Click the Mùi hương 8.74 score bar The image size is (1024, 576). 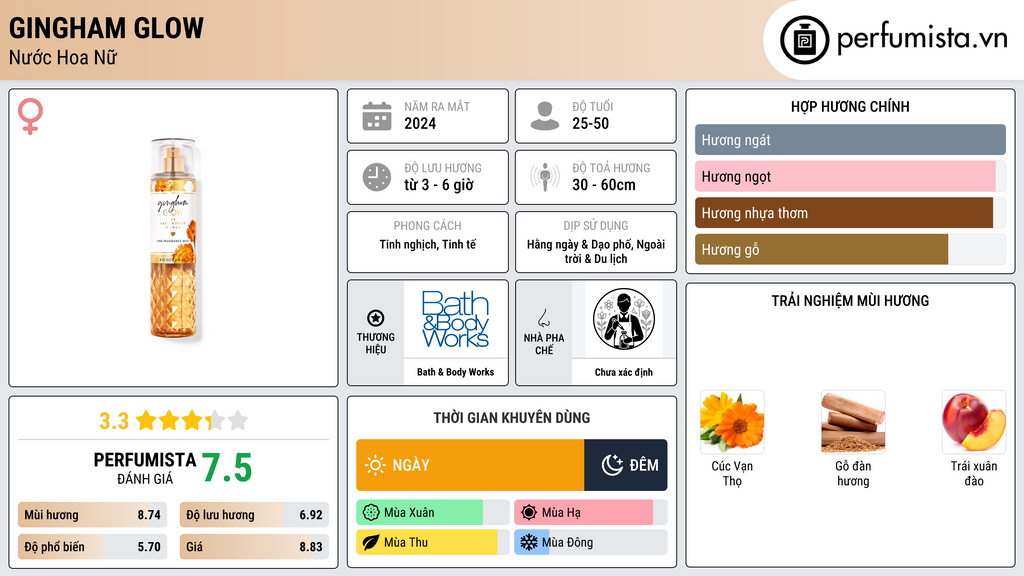point(93,515)
